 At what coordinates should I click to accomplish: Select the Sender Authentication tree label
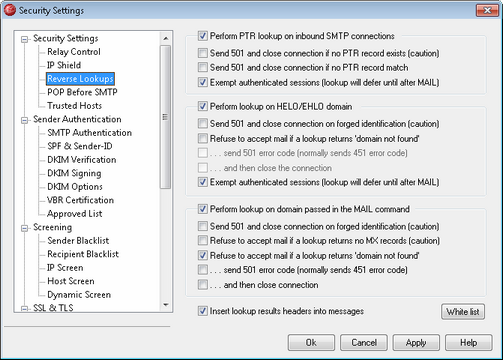(x=77, y=119)
